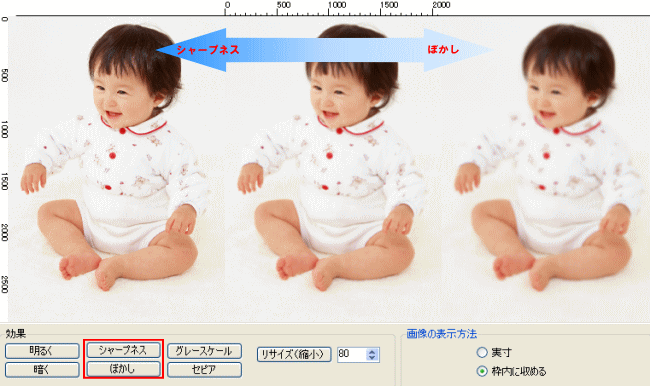Click the リサイズ(縮小) button
This screenshot has width=650, height=386.
(294, 354)
